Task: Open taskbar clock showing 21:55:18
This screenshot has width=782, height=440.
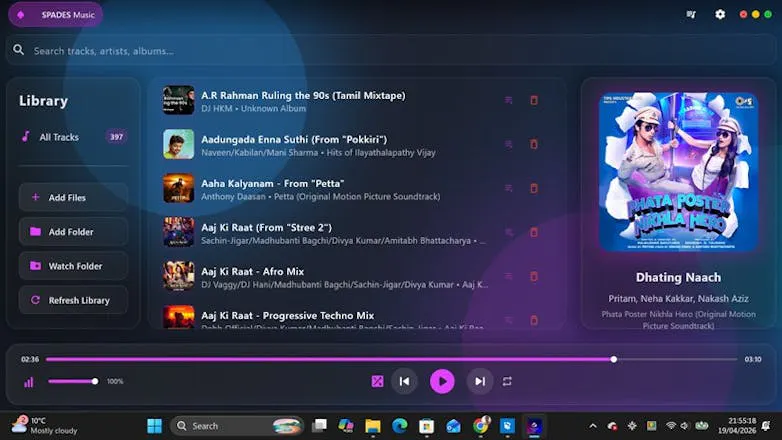Action: pos(737,426)
